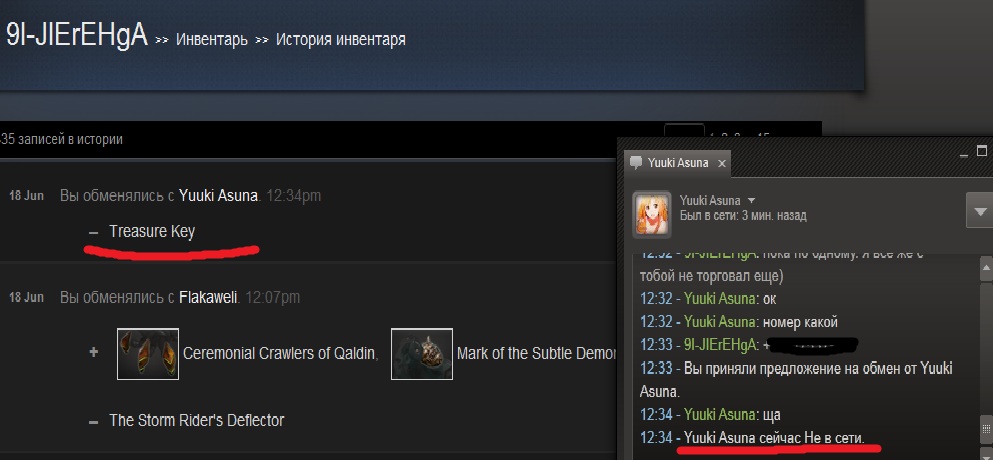Click Yuuki Asuna's avatar in the chat header
Image resolution: width=993 pixels, height=460 pixels.
[x=652, y=214]
